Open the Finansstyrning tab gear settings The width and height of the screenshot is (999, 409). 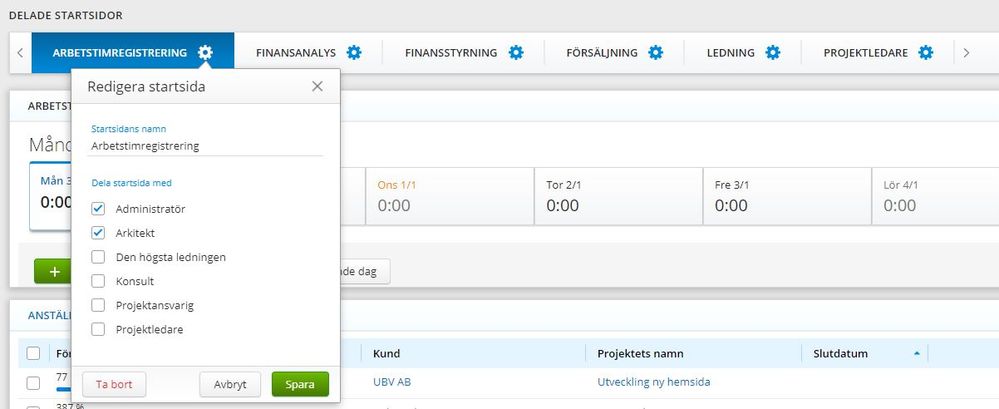point(516,53)
